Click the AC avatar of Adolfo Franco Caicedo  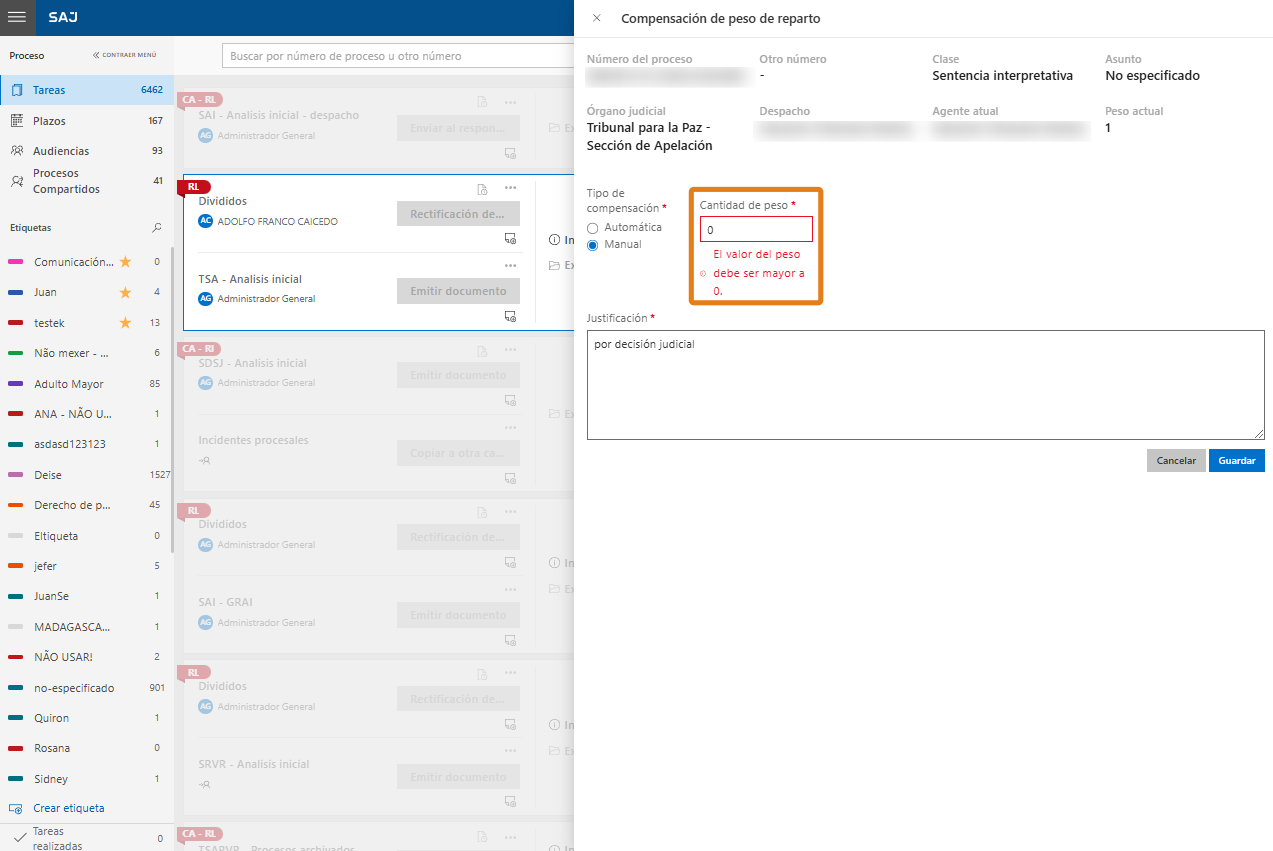tap(205, 221)
